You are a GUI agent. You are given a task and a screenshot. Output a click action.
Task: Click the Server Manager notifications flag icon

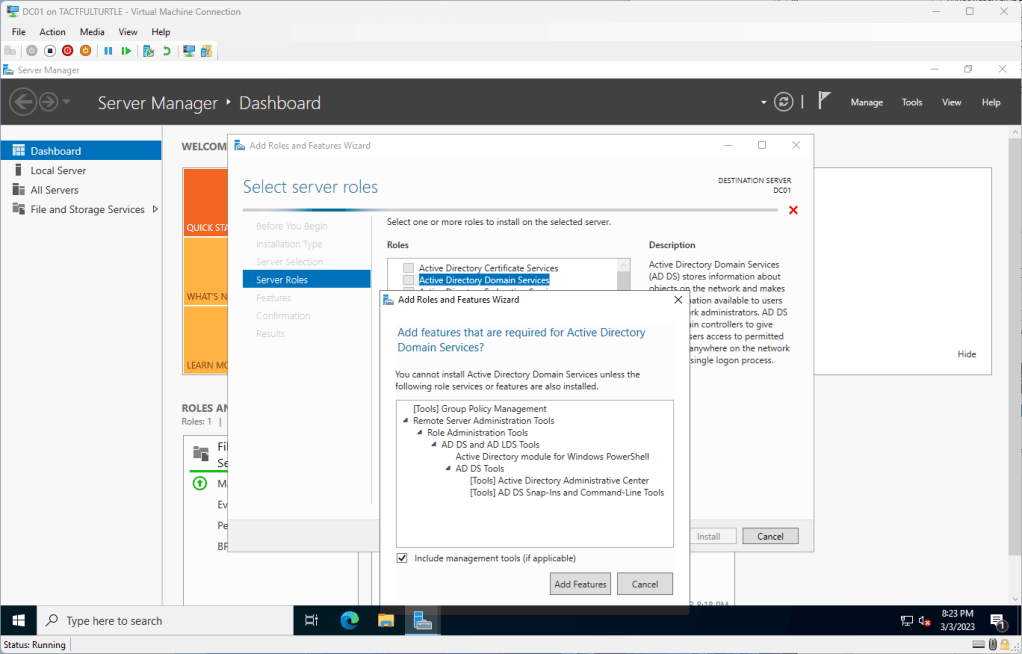coord(824,101)
